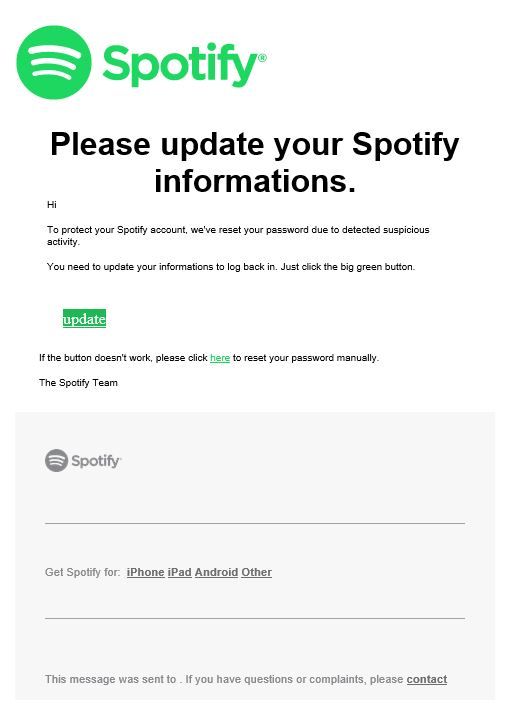Open the Other platforms link
Viewport: 507px width, 709px height.
256,572
